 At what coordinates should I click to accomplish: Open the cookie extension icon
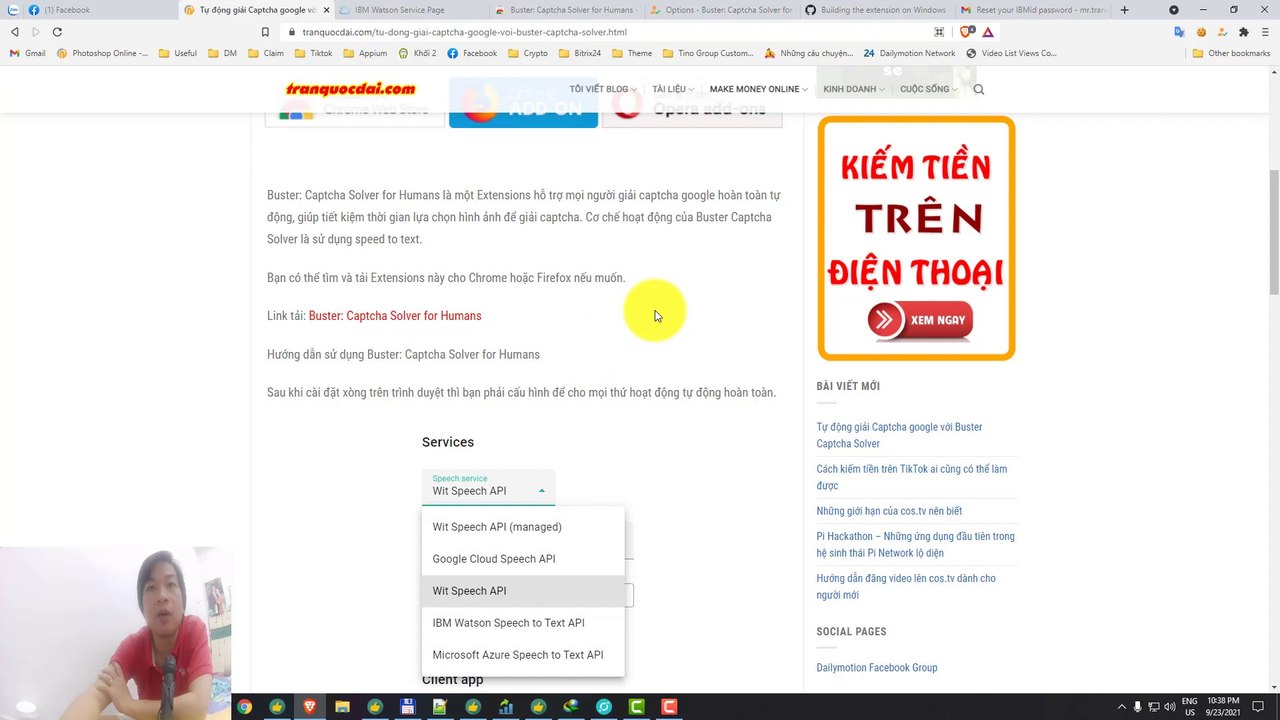click(x=1201, y=32)
